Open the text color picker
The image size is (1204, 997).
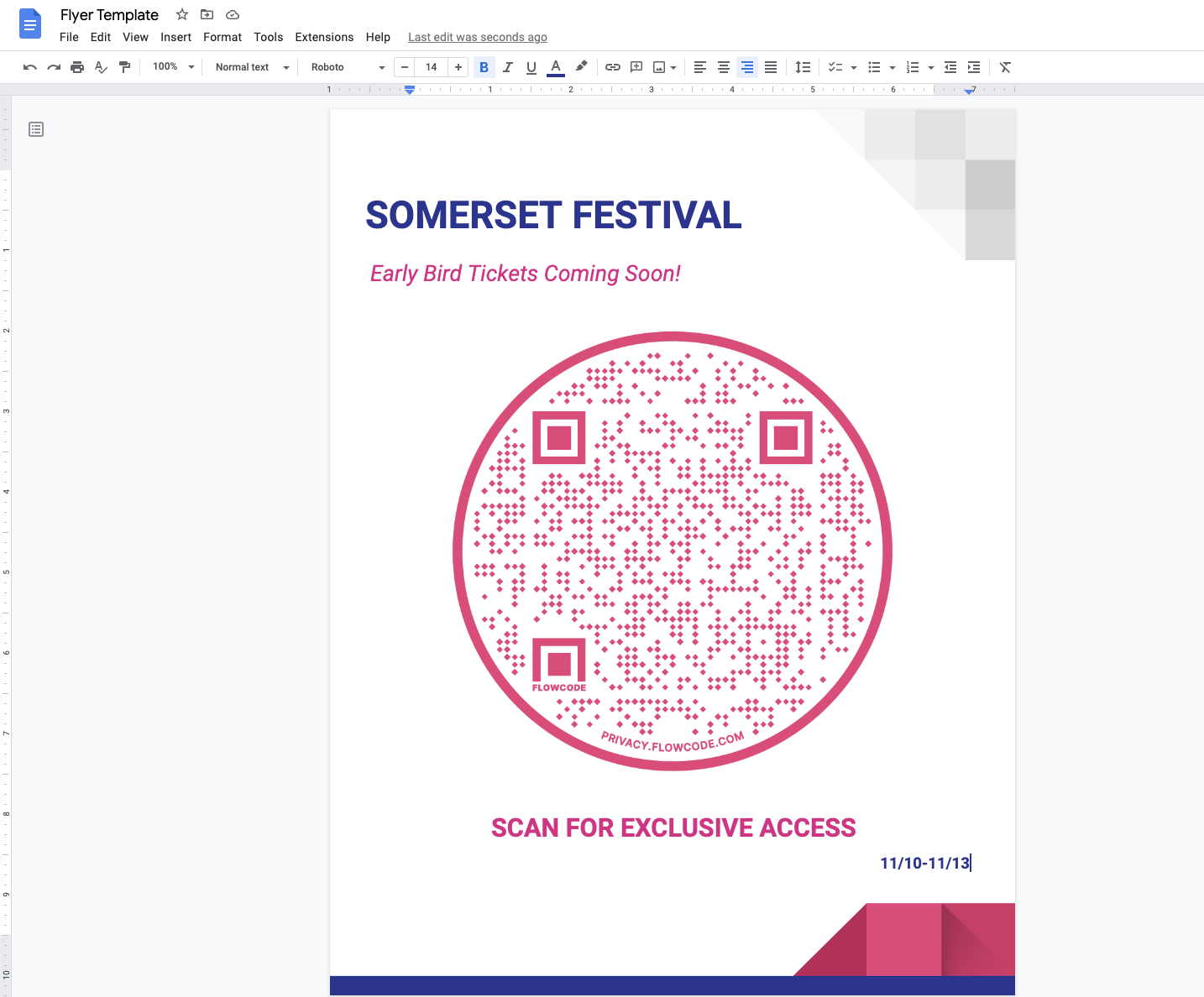point(555,67)
